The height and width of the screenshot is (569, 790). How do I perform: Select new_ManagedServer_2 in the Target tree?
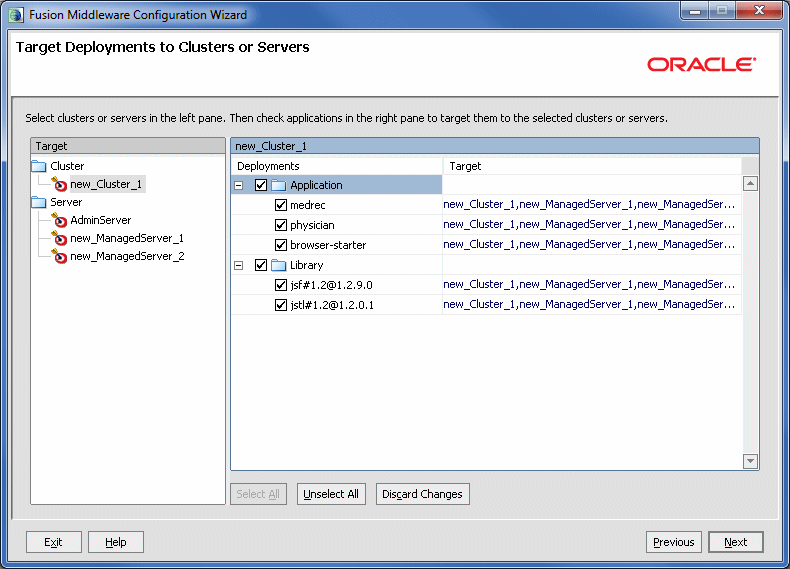coord(127,257)
